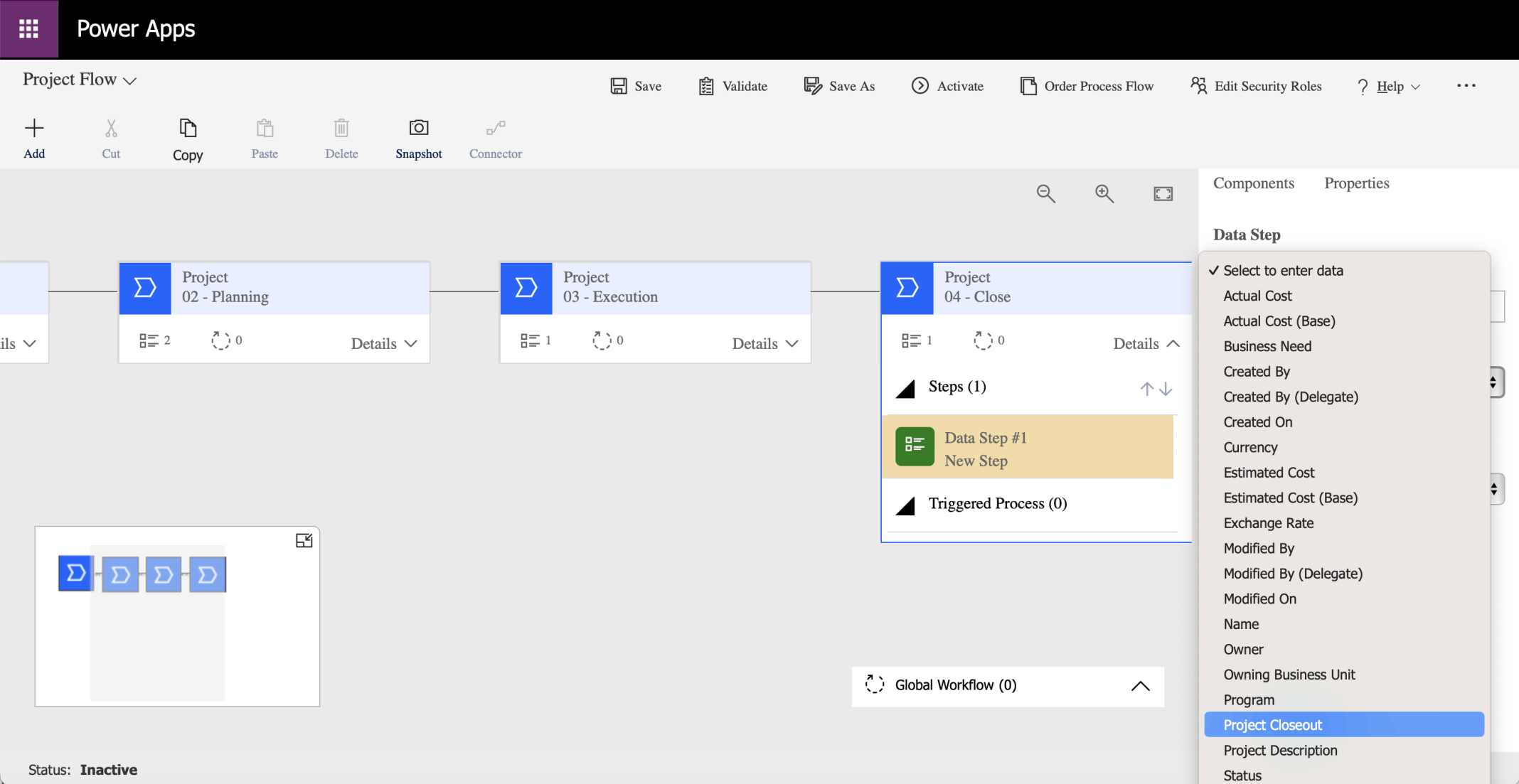Image resolution: width=1519 pixels, height=784 pixels.
Task: Choose Project Closeout from the list
Action: [1272, 725]
